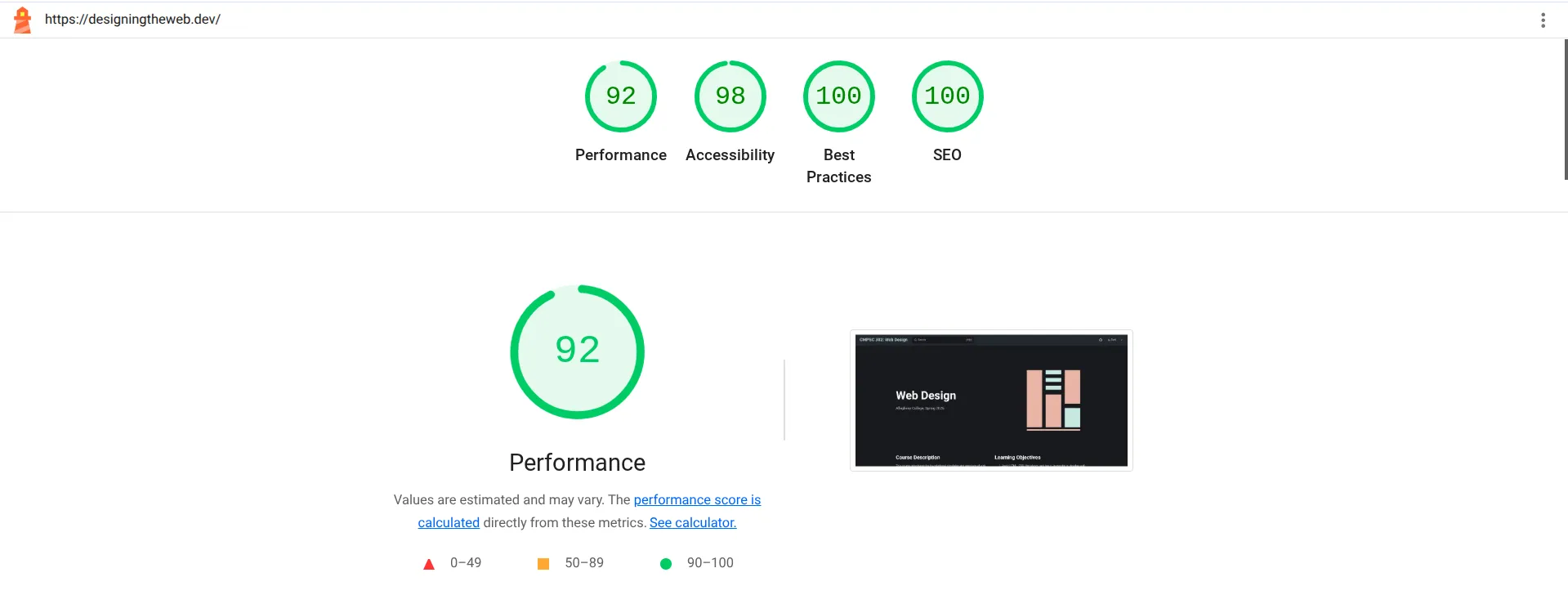Click the large 92 Performance gauge

coord(577,351)
